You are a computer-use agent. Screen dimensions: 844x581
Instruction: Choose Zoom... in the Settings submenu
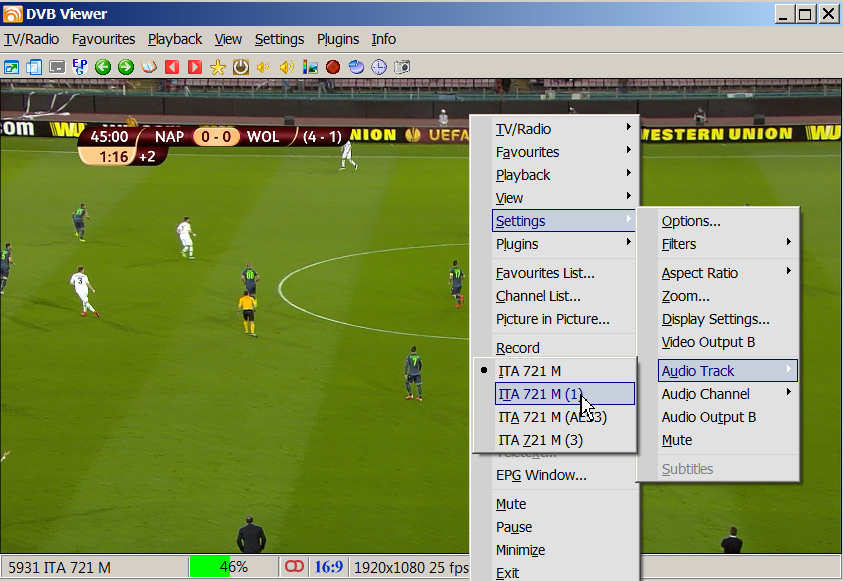728,296
